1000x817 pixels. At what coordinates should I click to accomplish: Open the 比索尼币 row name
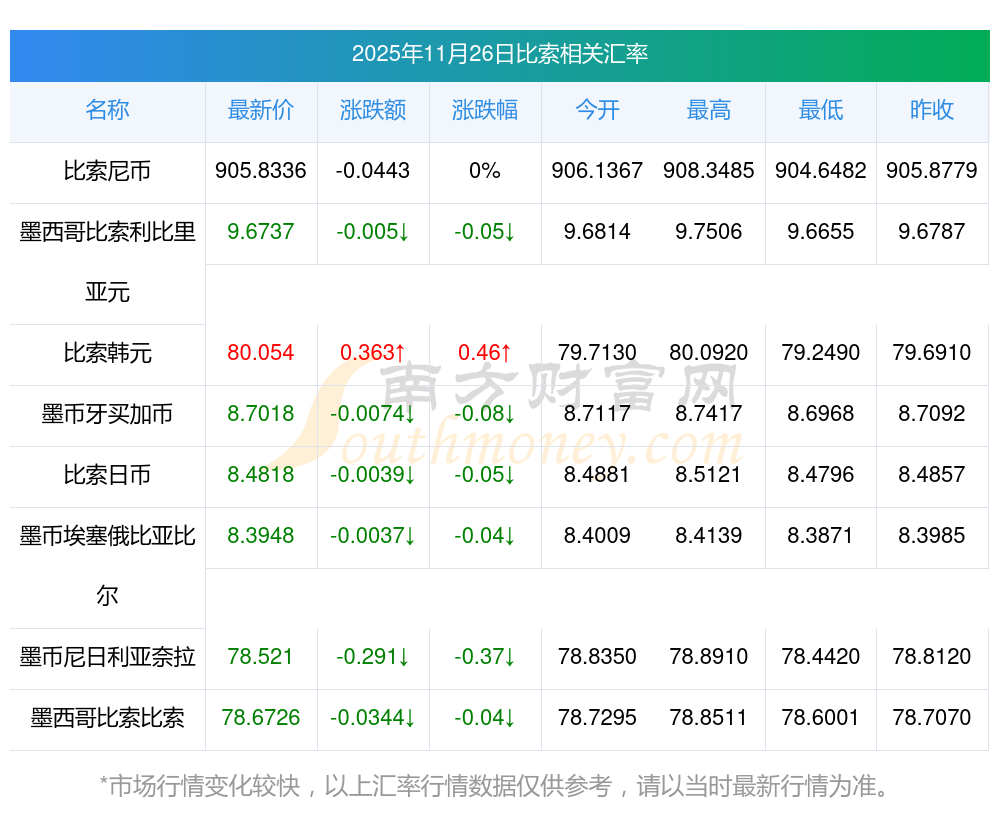107,171
